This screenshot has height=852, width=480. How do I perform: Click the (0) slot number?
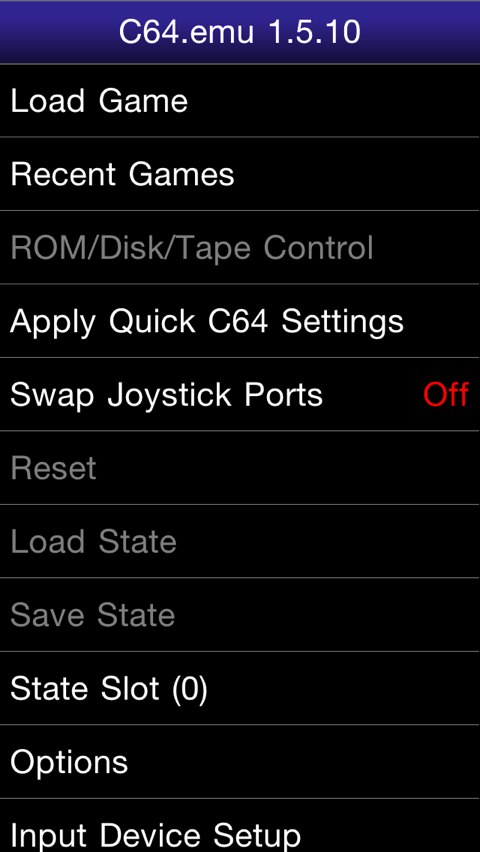coord(189,688)
